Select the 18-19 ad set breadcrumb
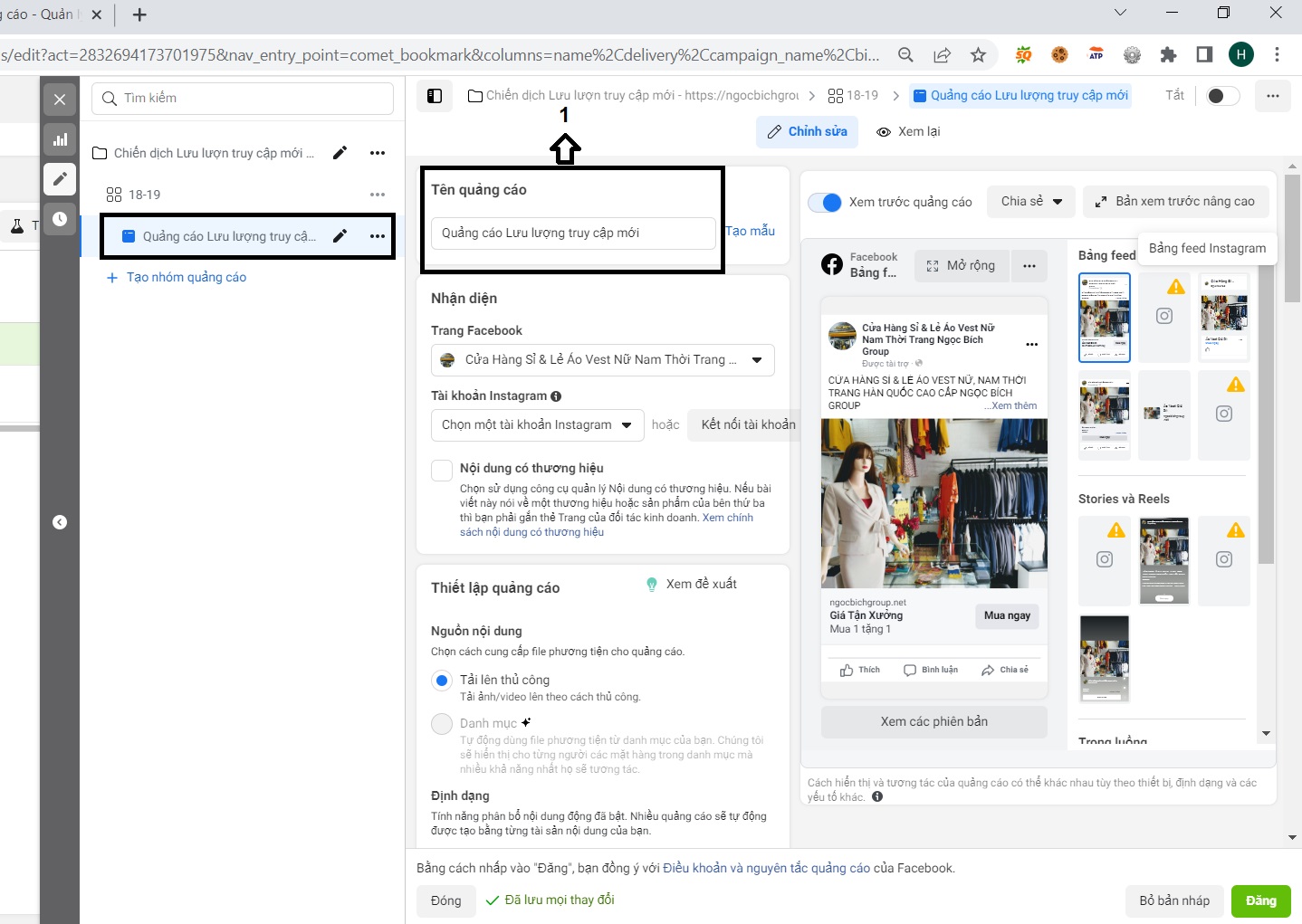The width and height of the screenshot is (1302, 924). 854,96
